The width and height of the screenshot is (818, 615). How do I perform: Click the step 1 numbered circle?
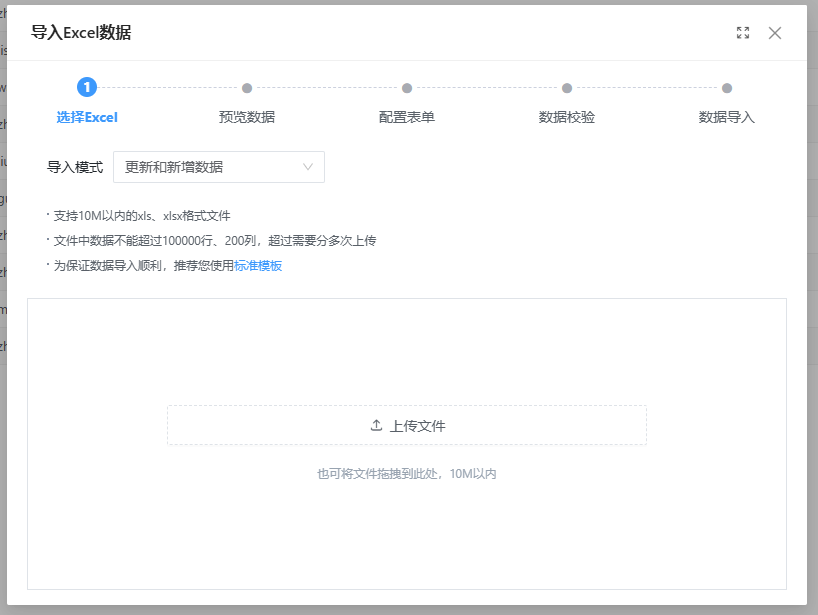tap(87, 88)
